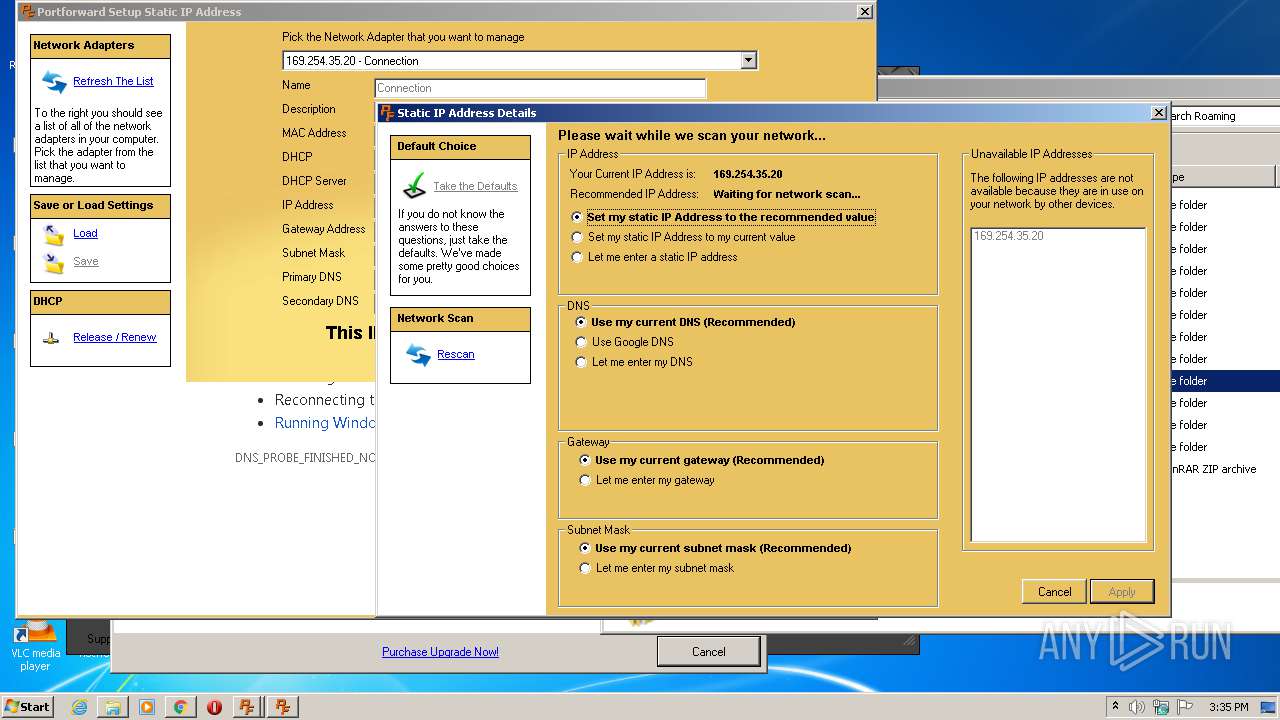Open the Opera icon on the taskbar
The height and width of the screenshot is (720, 1280).
(x=214, y=707)
